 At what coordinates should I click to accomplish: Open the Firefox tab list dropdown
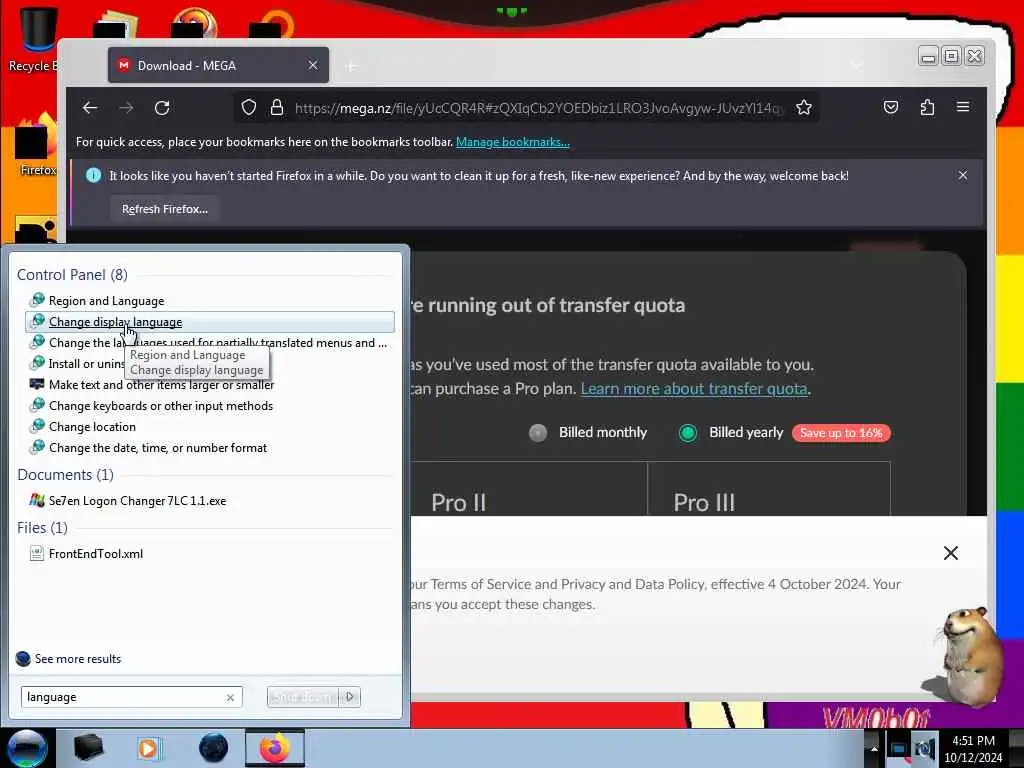point(856,65)
